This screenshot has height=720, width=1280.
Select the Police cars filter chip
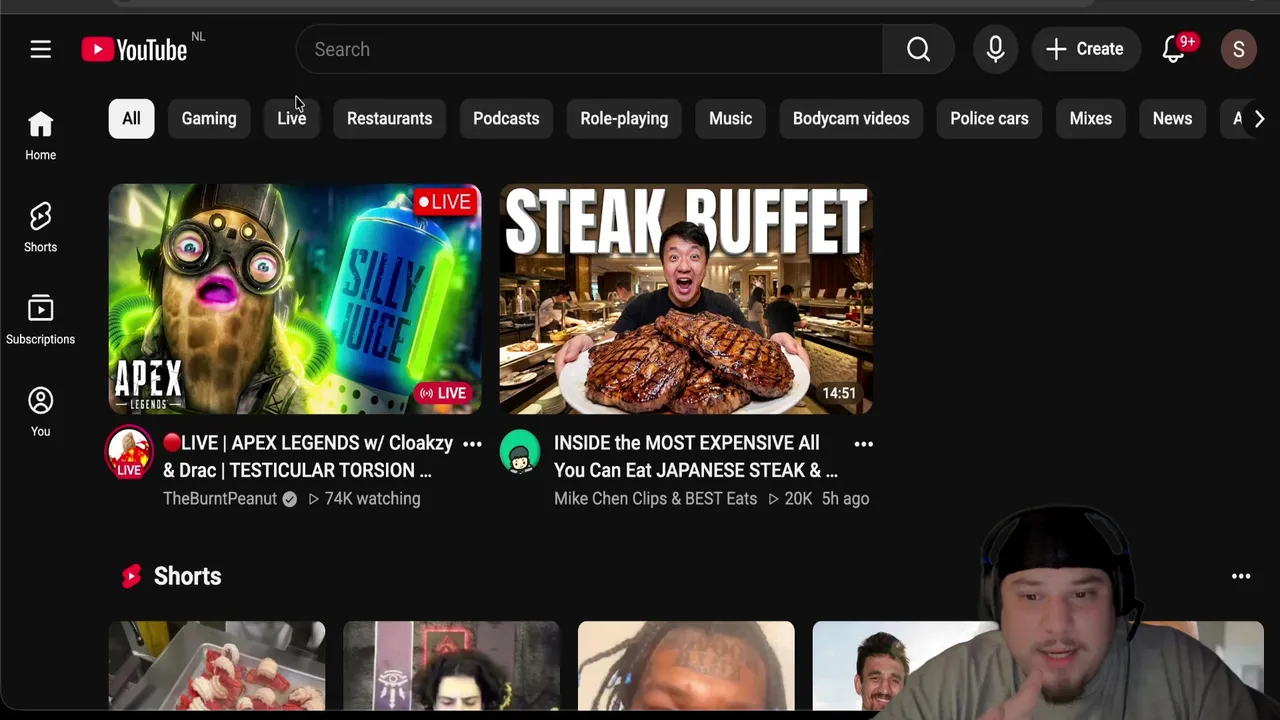(989, 118)
